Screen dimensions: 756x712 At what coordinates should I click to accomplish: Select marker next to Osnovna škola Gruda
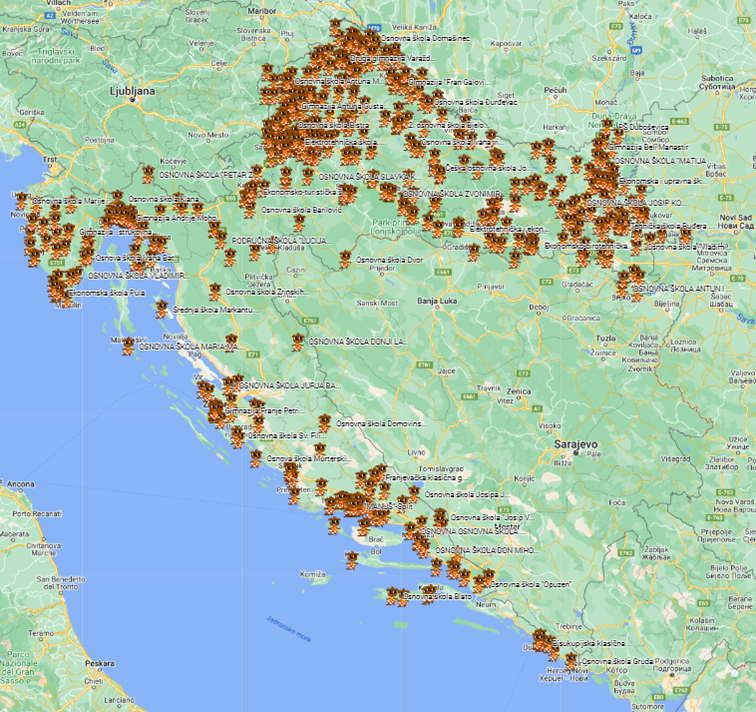(x=571, y=661)
